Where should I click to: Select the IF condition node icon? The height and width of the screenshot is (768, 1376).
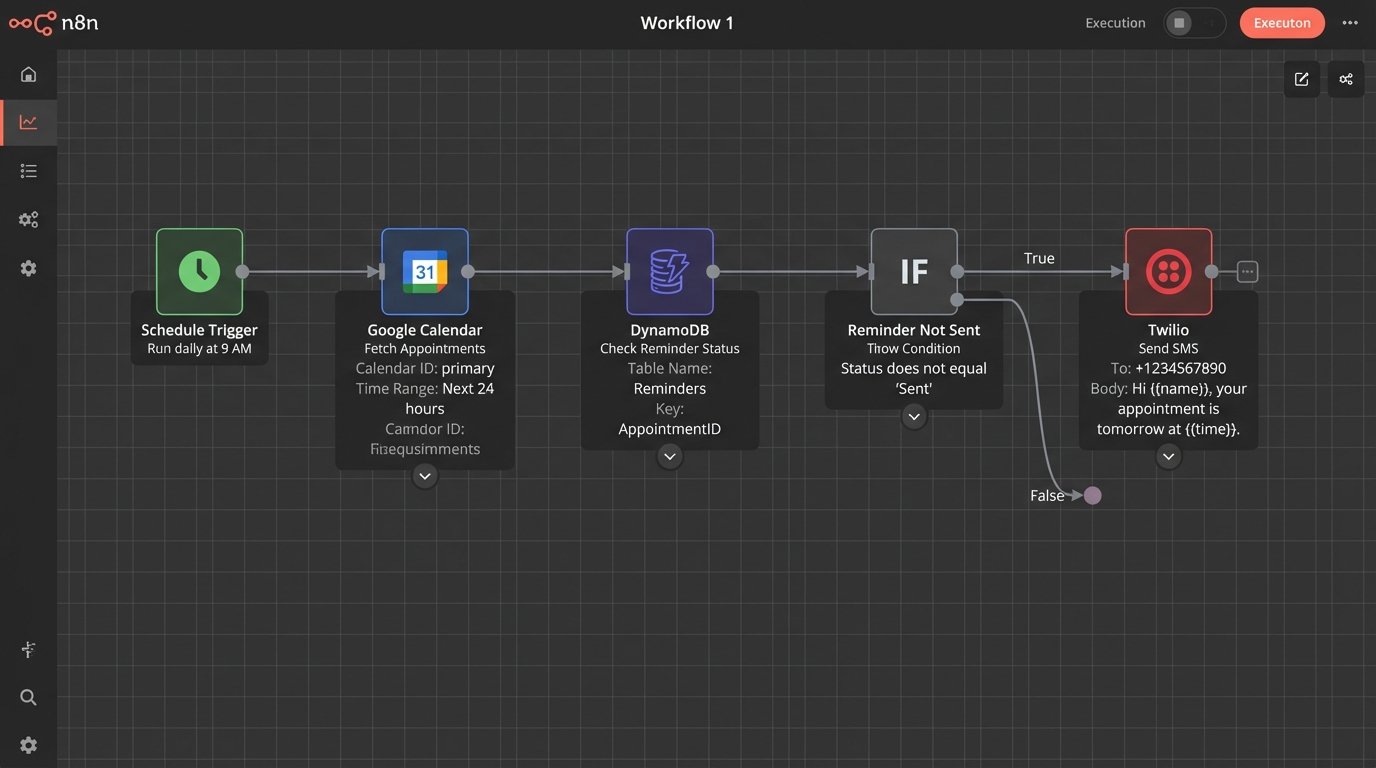tap(913, 270)
